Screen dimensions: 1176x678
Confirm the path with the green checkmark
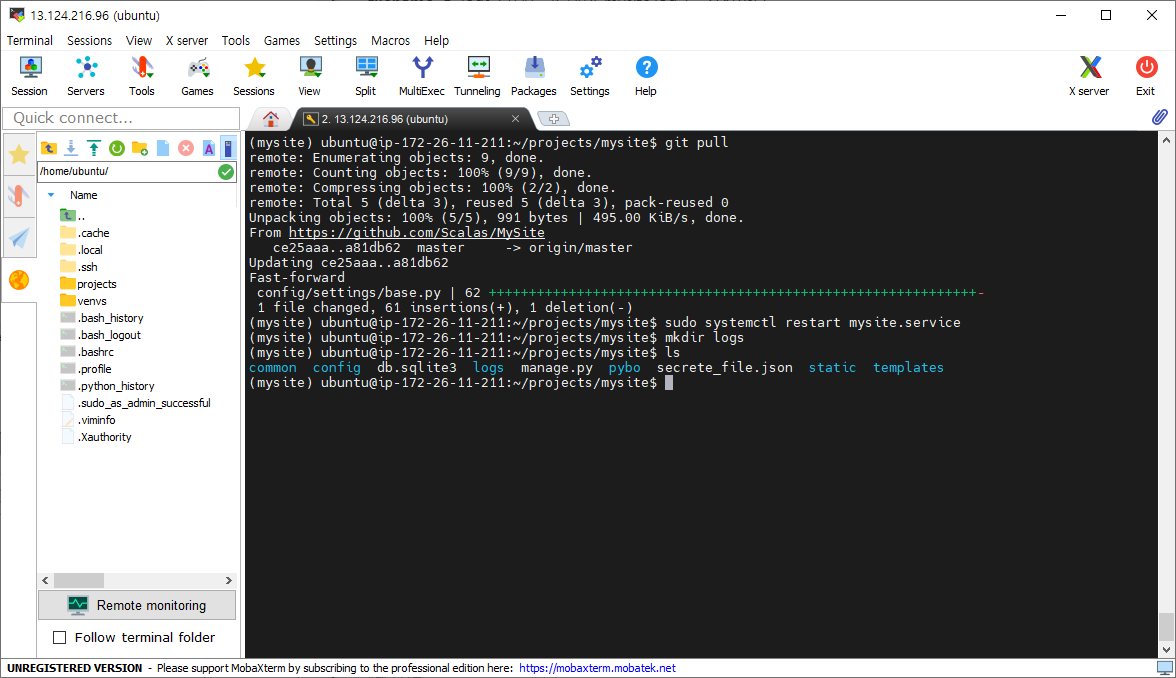[x=226, y=172]
